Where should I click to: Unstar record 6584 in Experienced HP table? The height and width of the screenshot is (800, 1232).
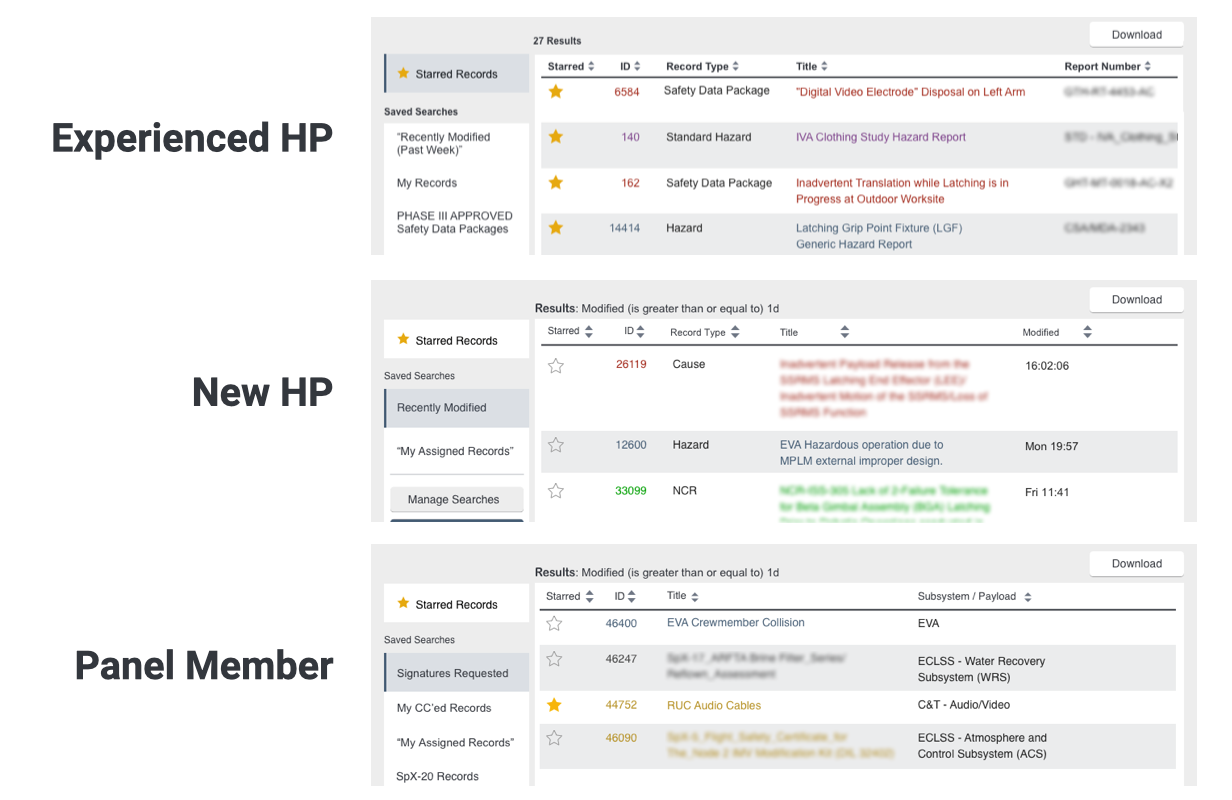click(x=556, y=91)
